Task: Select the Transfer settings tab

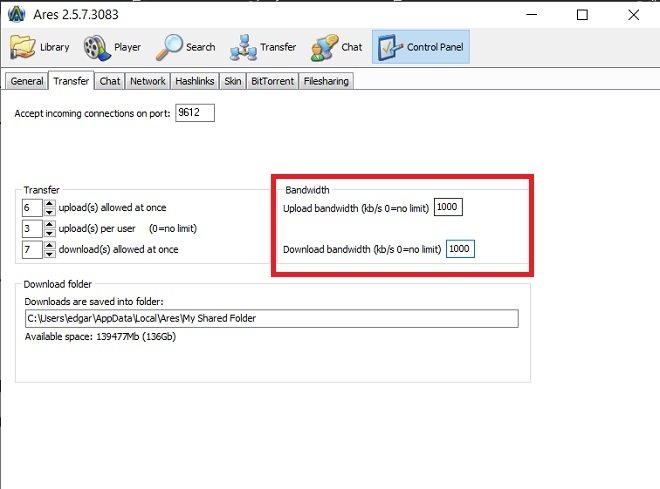Action: (71, 80)
